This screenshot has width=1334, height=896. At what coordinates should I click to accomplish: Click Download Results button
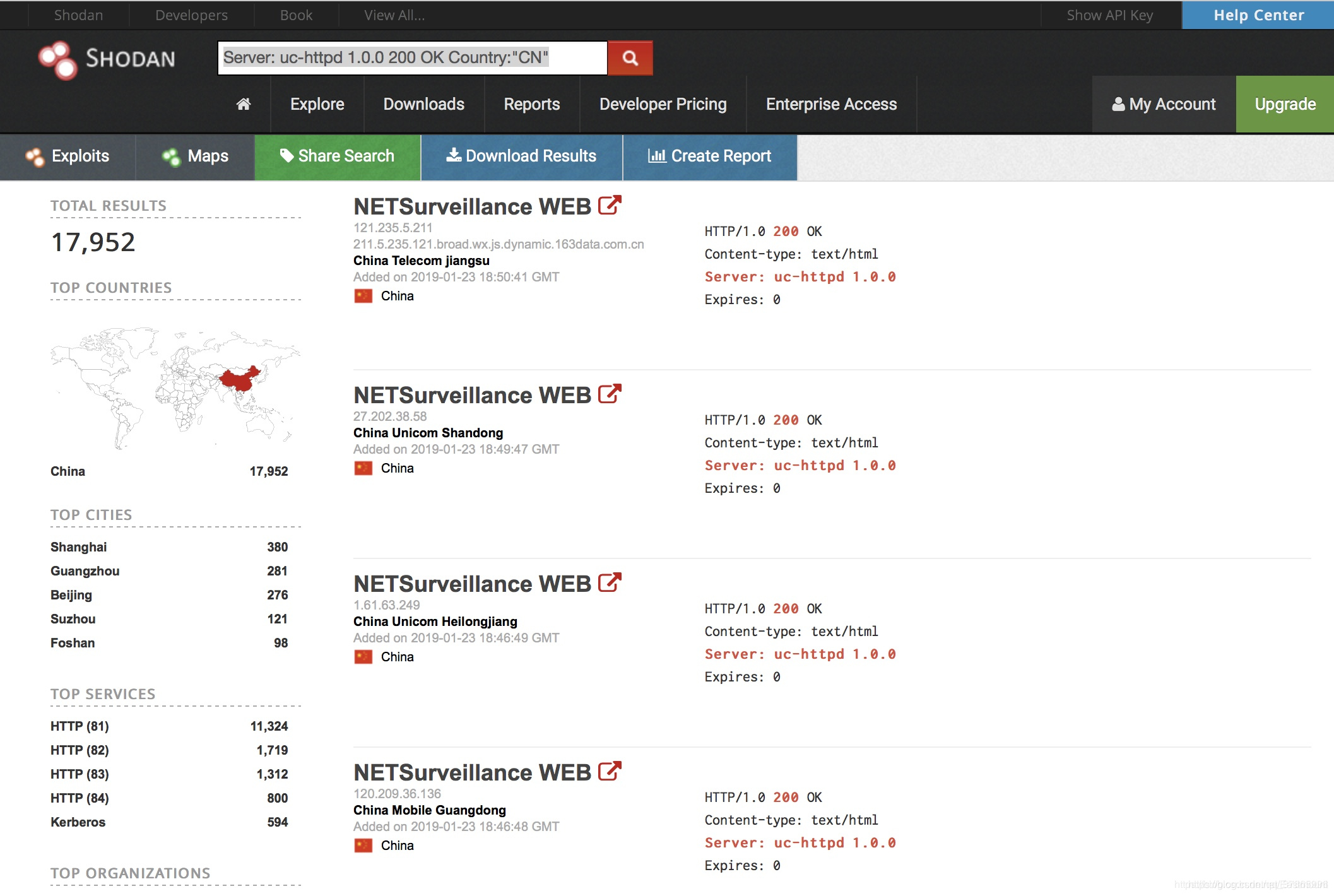(522, 157)
